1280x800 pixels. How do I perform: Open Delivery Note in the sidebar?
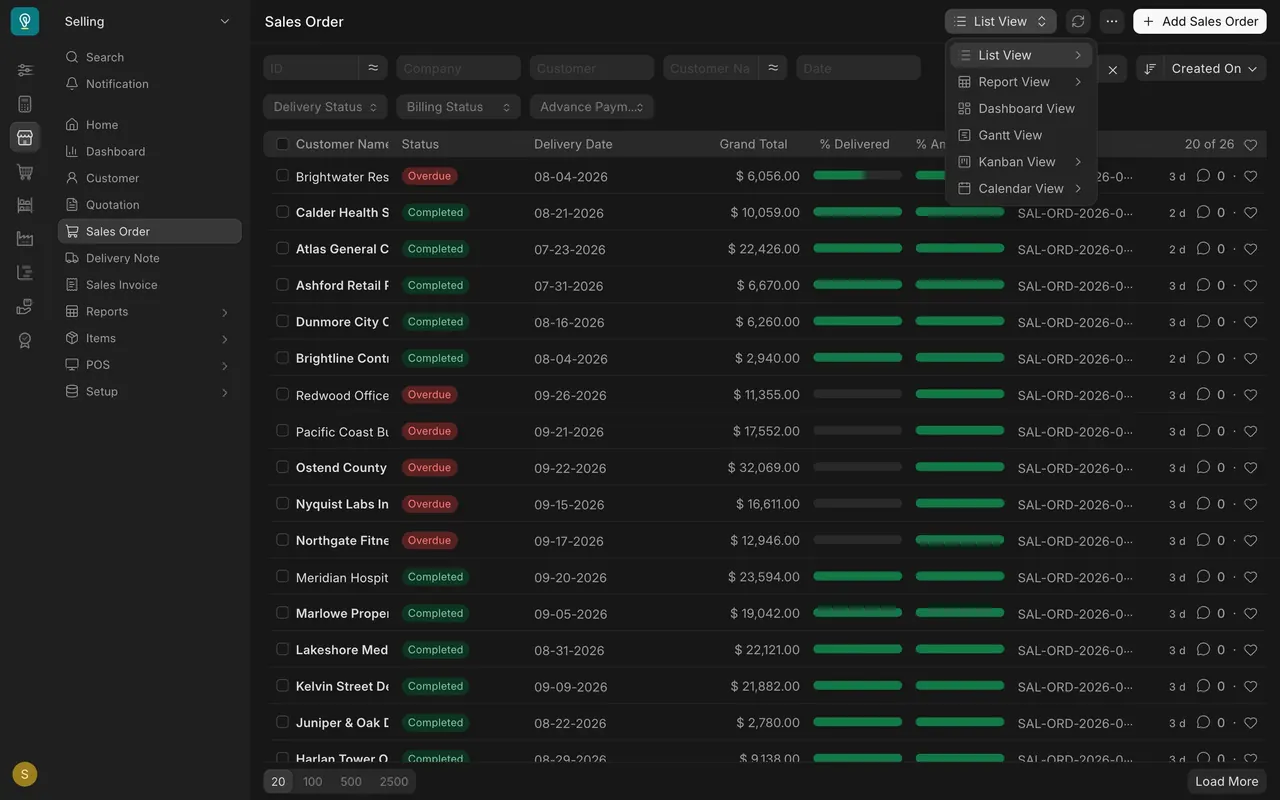coord(150,258)
